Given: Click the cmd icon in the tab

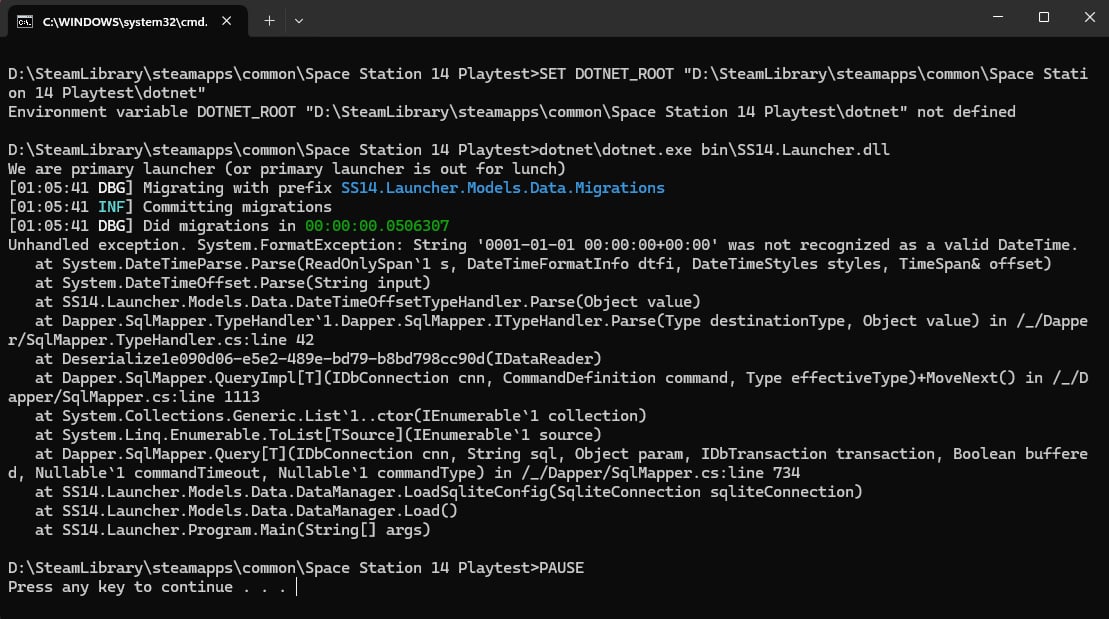Looking at the screenshot, I should click(x=25, y=22).
